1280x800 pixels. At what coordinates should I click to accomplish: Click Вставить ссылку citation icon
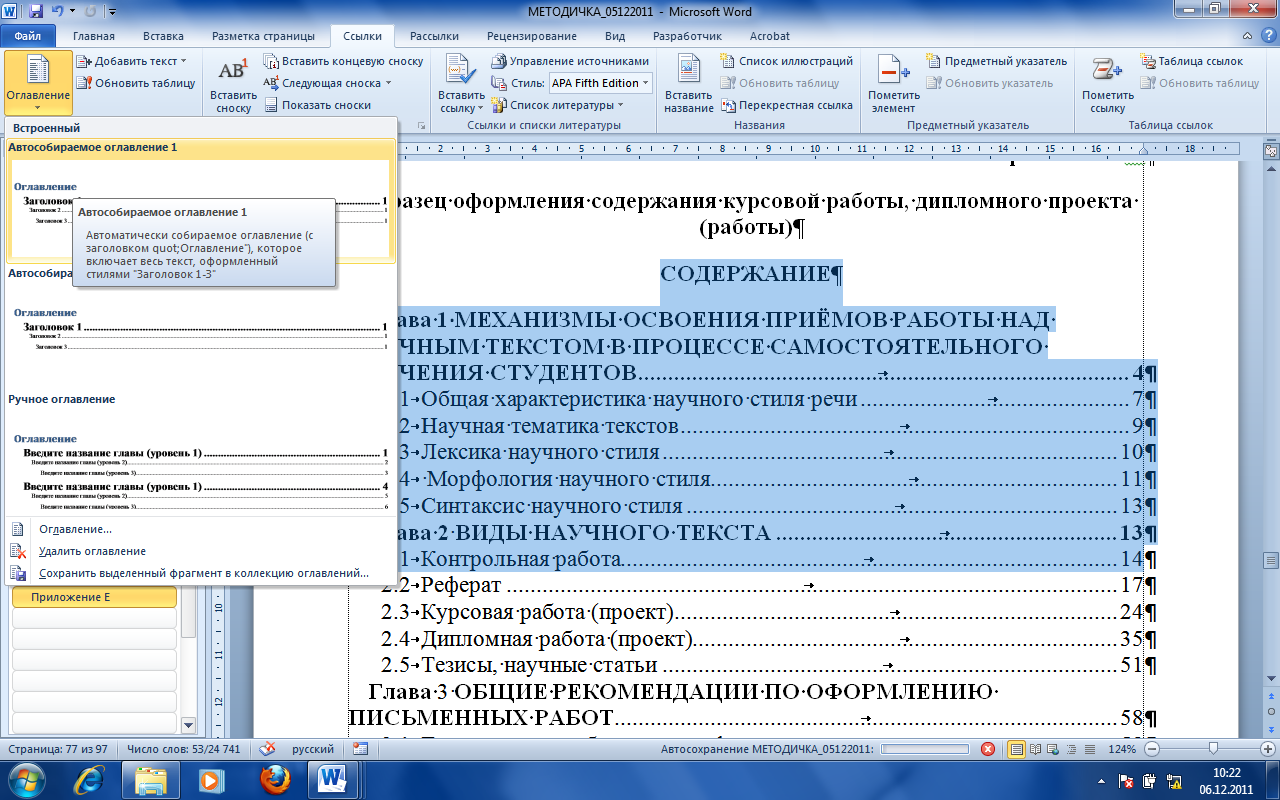(461, 84)
